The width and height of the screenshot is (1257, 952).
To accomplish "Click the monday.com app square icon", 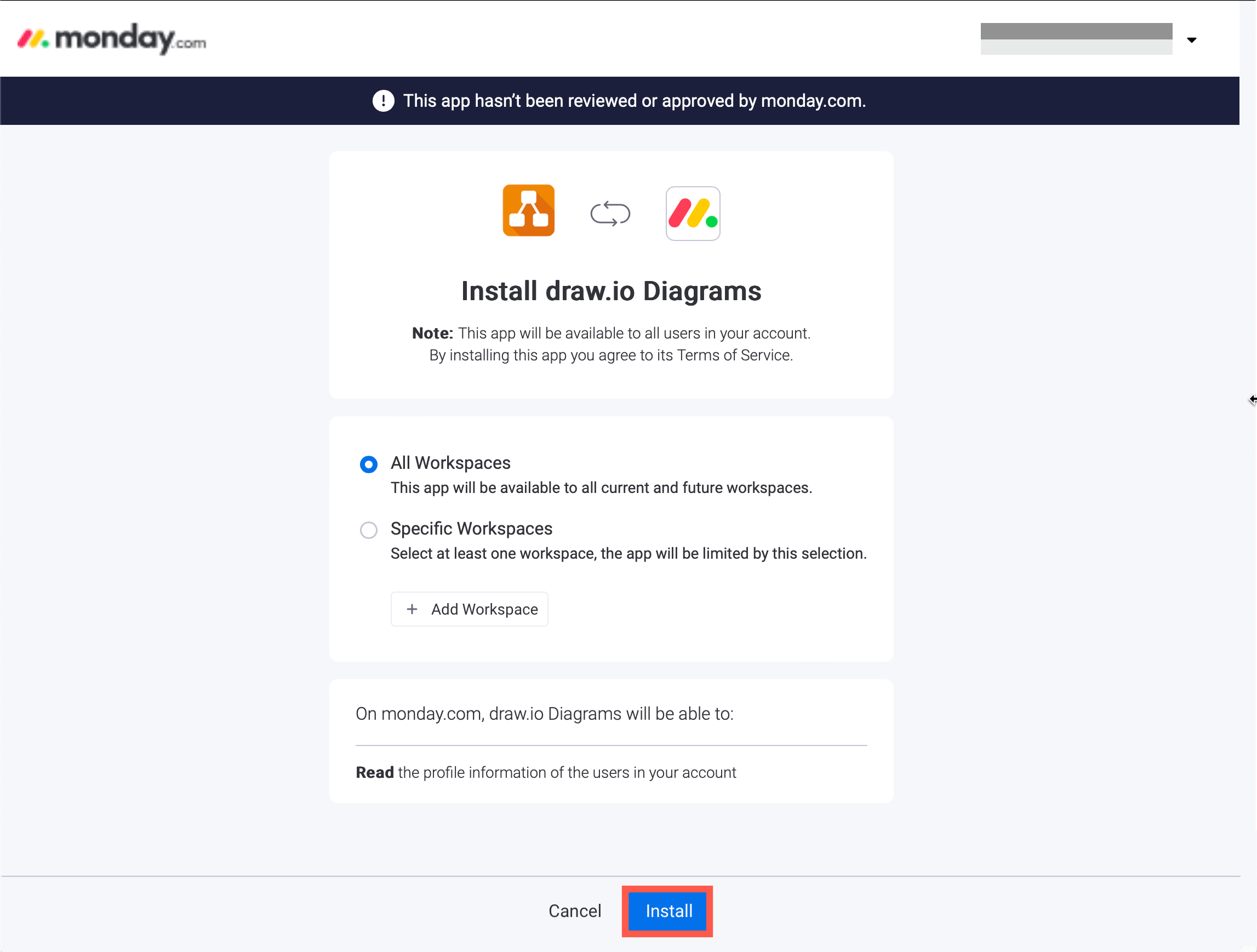I will 692,214.
